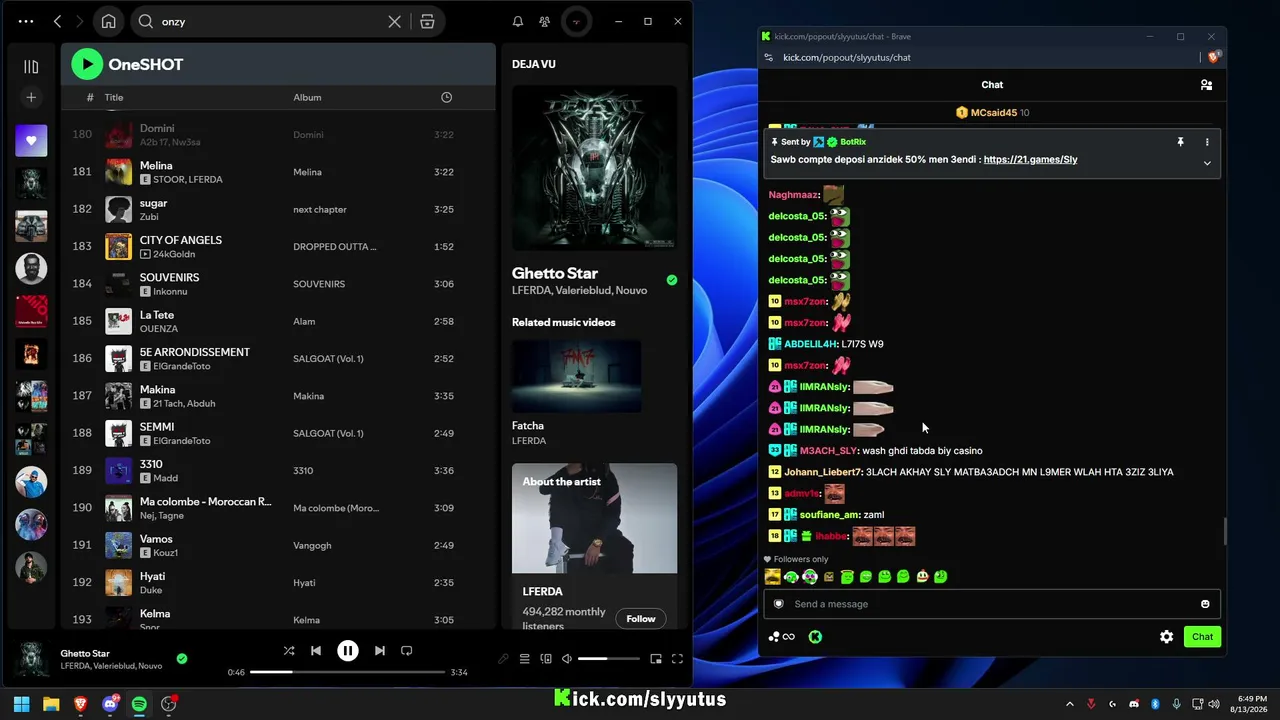Open Friend Activity in Spotify
The height and width of the screenshot is (720, 1280).
[544, 21]
